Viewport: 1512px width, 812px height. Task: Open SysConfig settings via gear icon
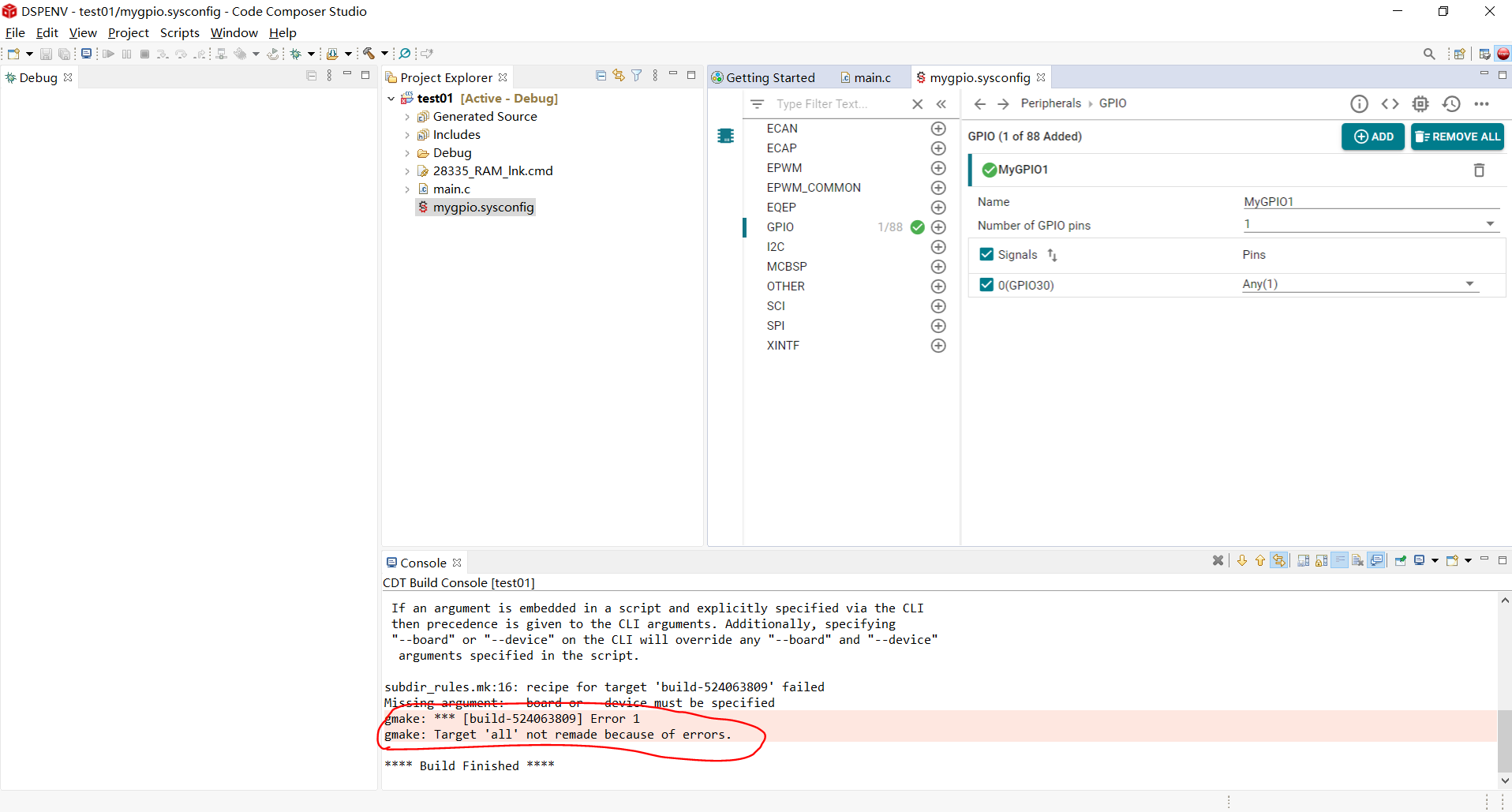pos(1420,103)
